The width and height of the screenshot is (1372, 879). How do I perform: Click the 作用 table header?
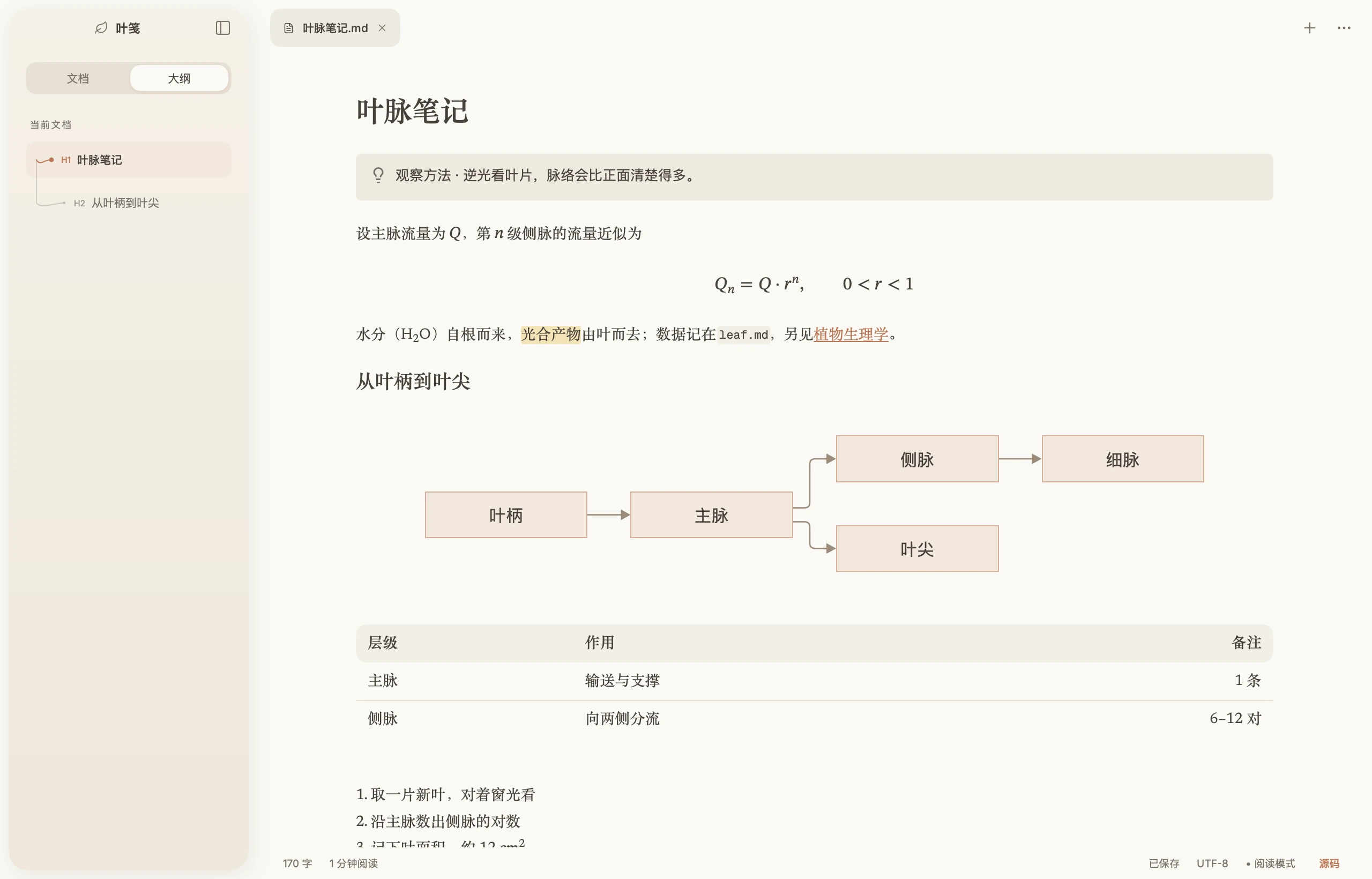pyautogui.click(x=600, y=643)
